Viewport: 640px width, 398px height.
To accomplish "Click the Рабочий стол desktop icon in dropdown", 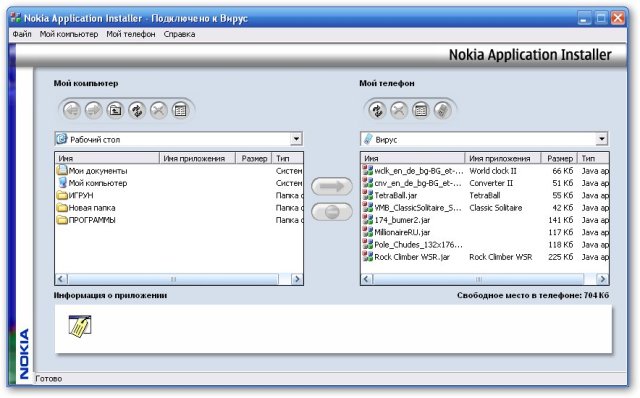I will pos(62,139).
